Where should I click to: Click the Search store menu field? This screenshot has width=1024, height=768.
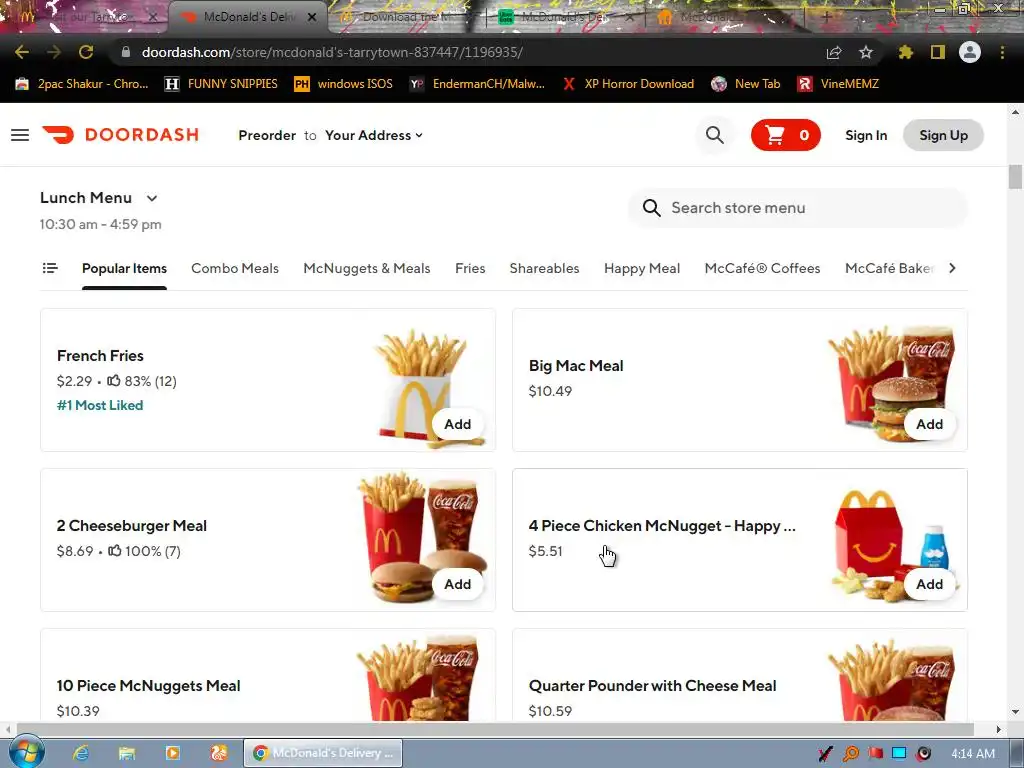point(797,208)
